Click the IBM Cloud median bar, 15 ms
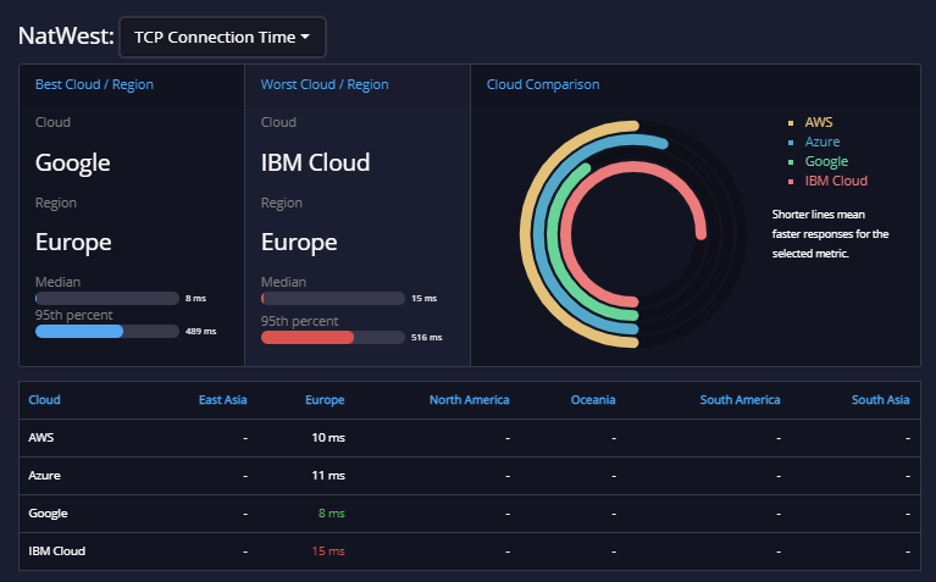 pyautogui.click(x=333, y=298)
